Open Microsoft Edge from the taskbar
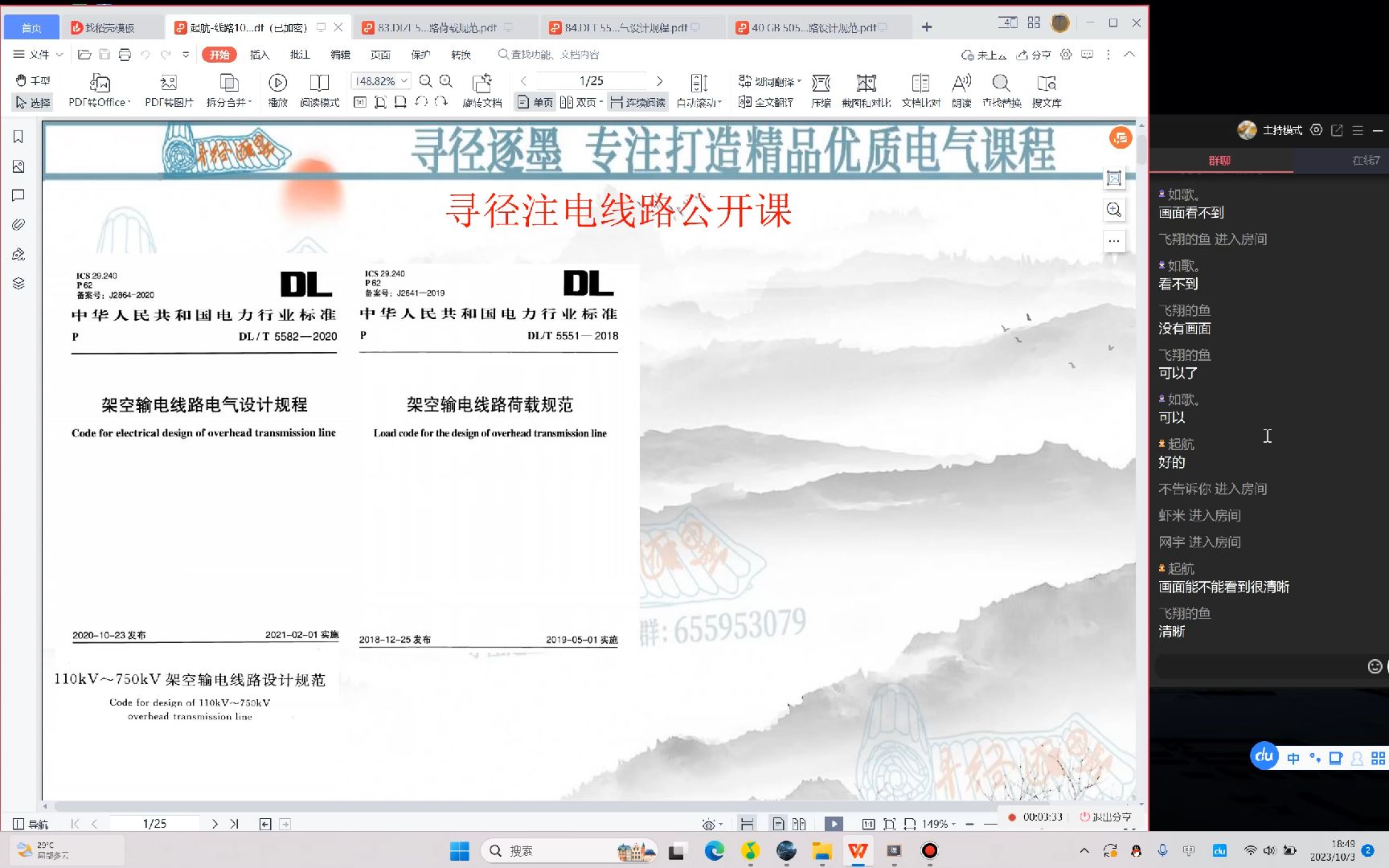Screen dimensions: 1389x868 (714, 850)
